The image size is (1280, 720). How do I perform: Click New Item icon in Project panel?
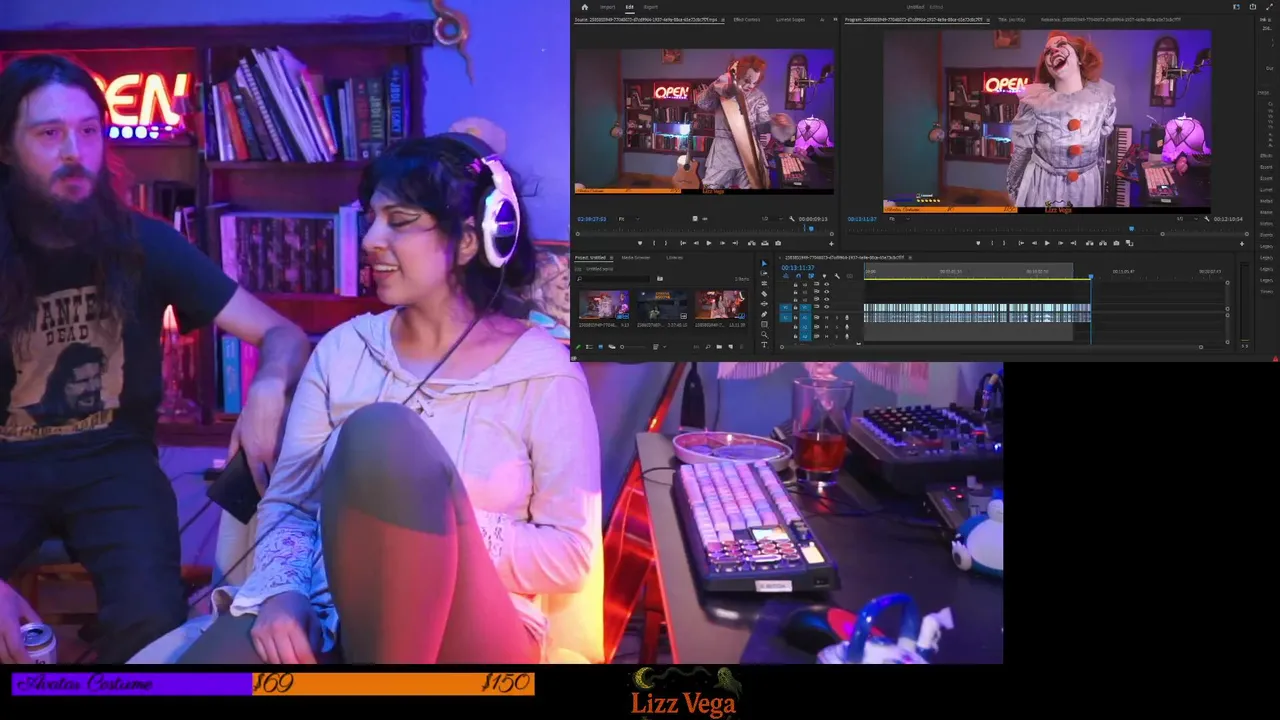click(731, 347)
